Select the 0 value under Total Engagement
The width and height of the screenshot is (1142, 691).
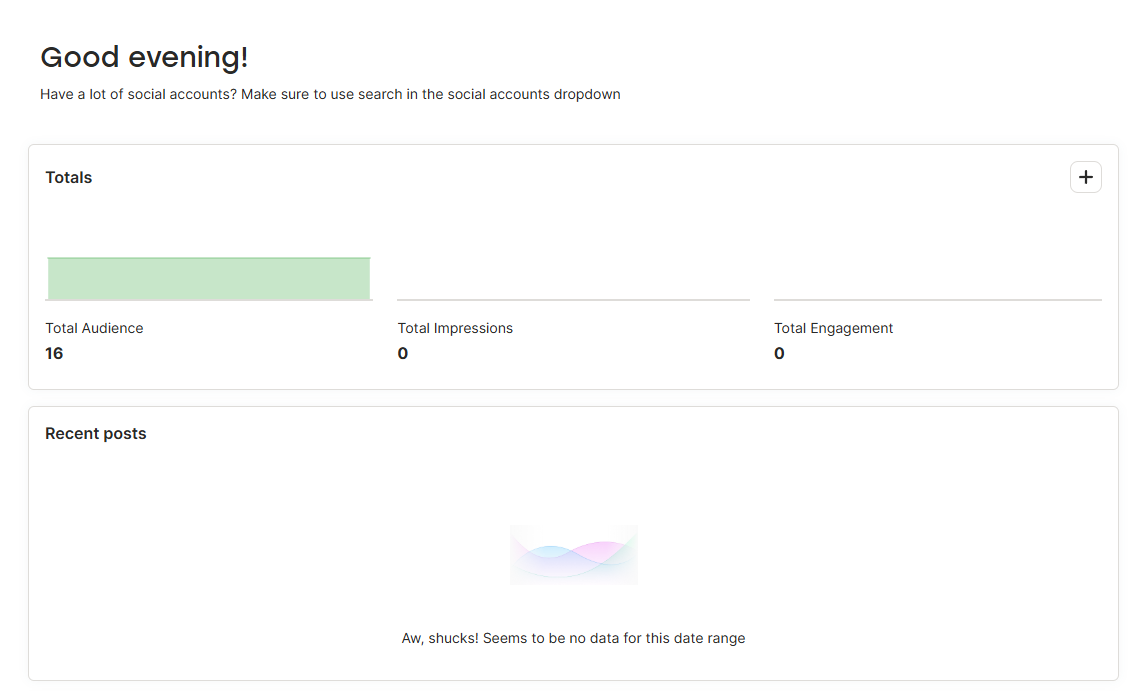point(779,354)
